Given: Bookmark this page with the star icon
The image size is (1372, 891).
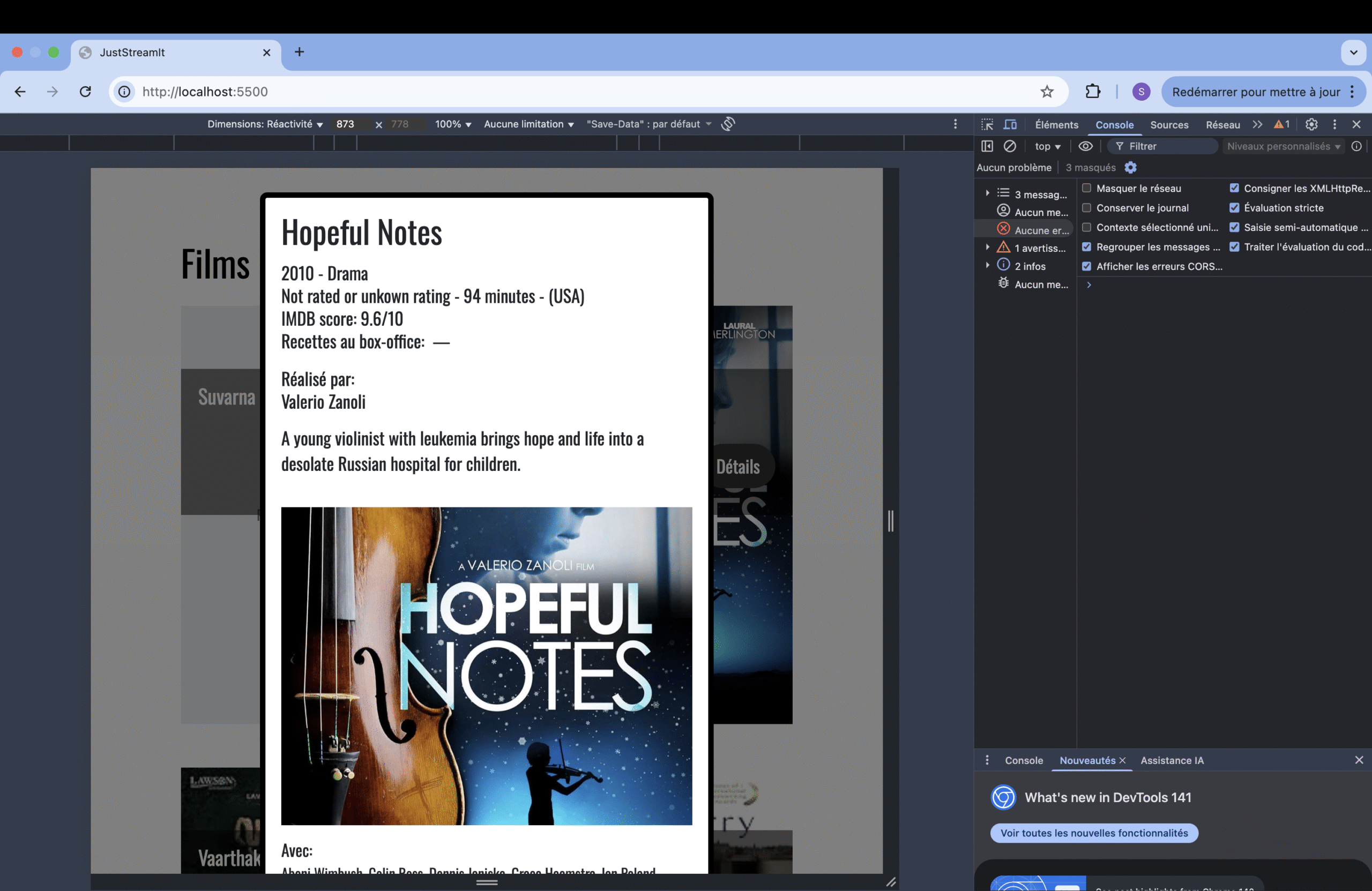Looking at the screenshot, I should click(x=1046, y=92).
